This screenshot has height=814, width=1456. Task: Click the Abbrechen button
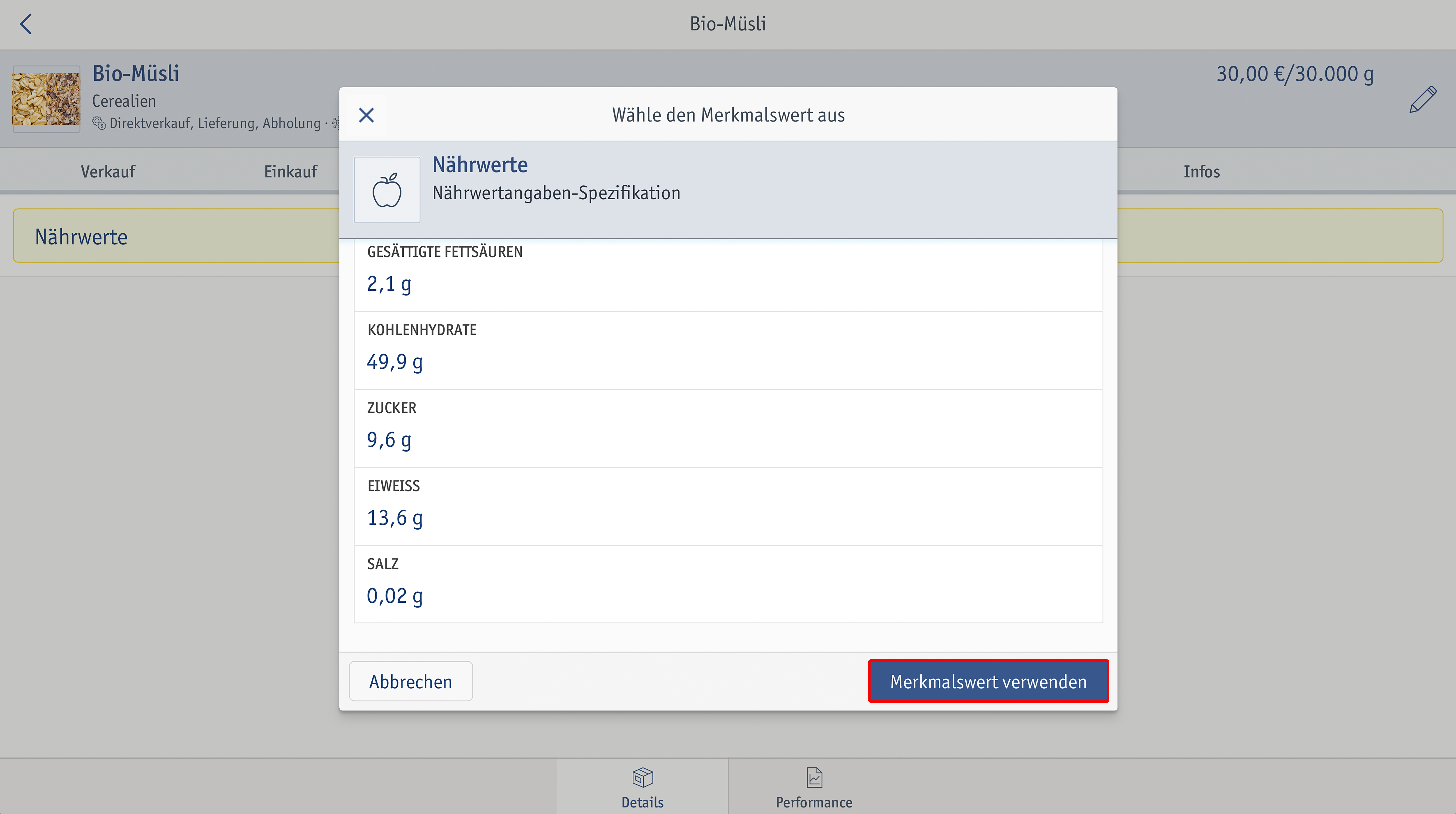411,681
